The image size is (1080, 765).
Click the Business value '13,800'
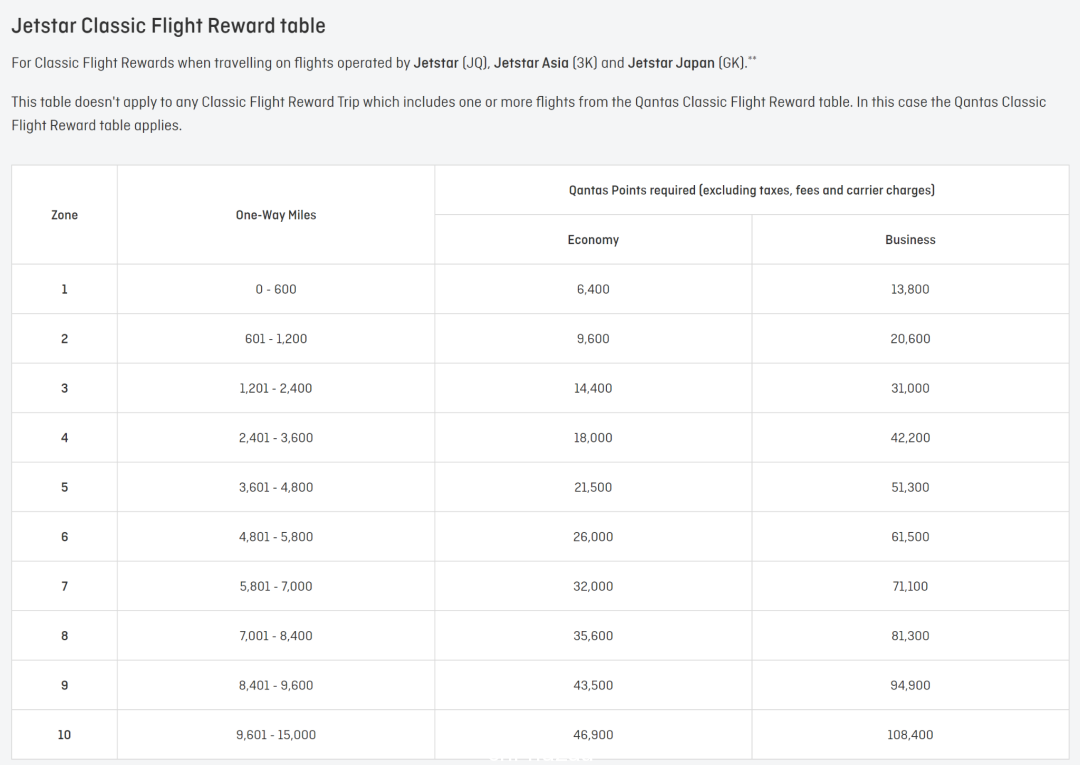[x=910, y=289]
